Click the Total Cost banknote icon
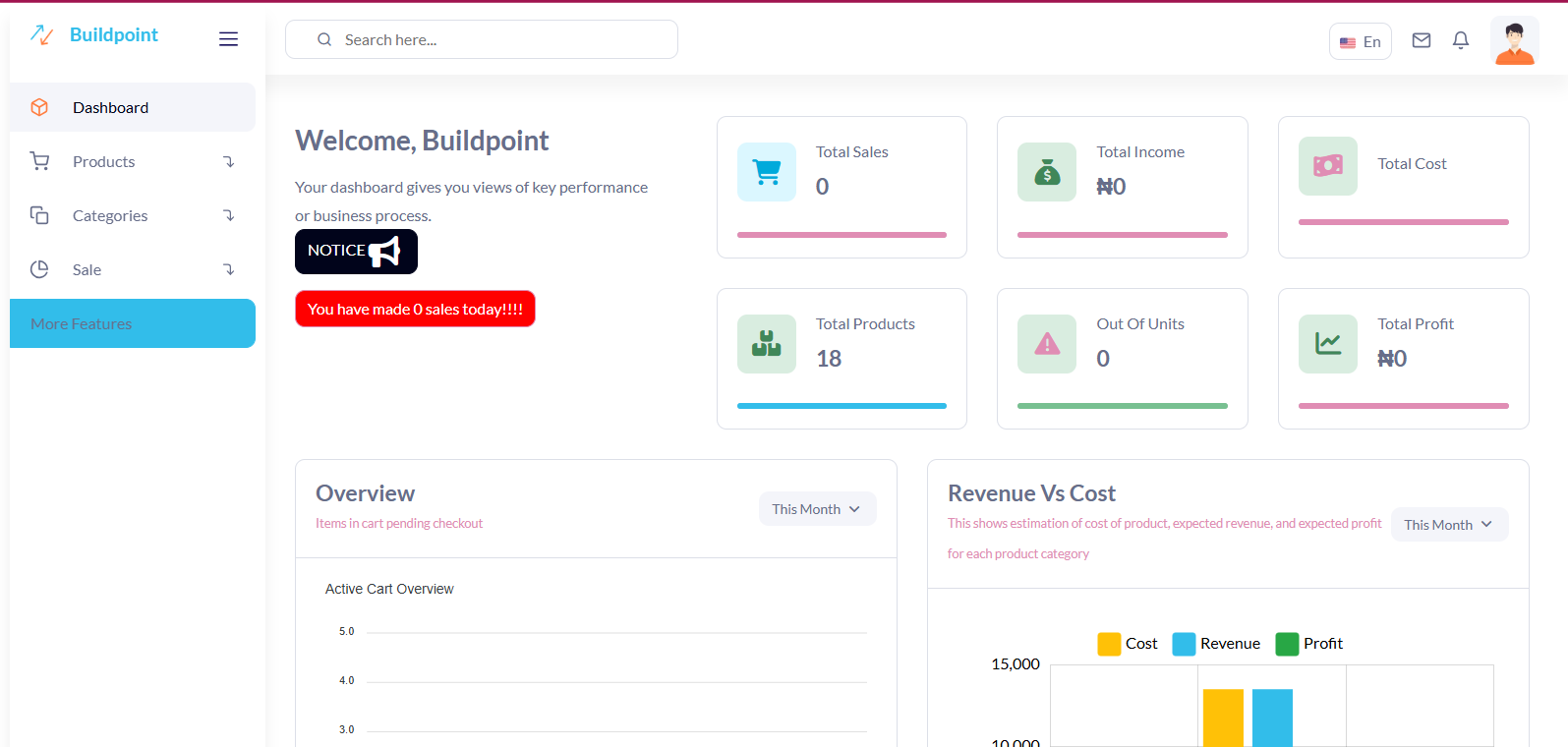 click(1327, 166)
